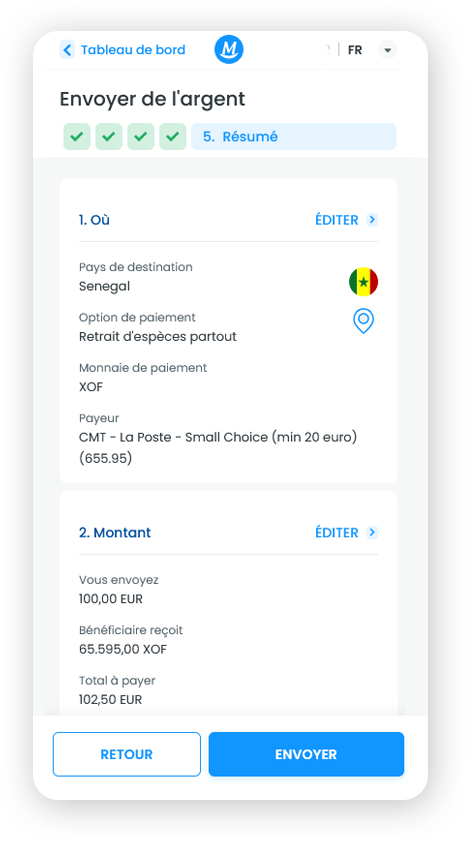Click the first green checkmark step
467x841 pixels.
click(x=77, y=136)
